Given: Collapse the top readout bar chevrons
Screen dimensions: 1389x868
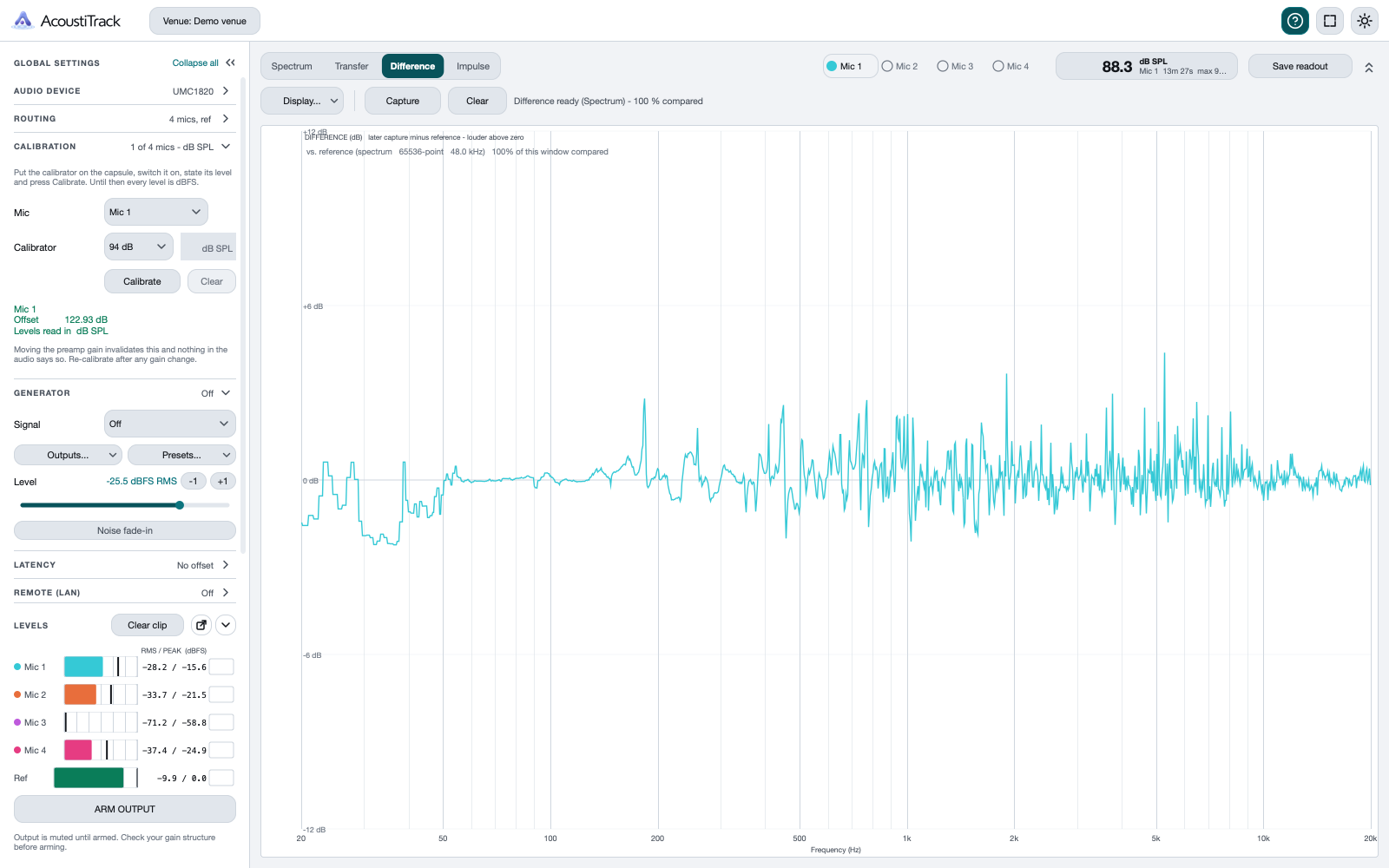Looking at the screenshot, I should [1369, 67].
